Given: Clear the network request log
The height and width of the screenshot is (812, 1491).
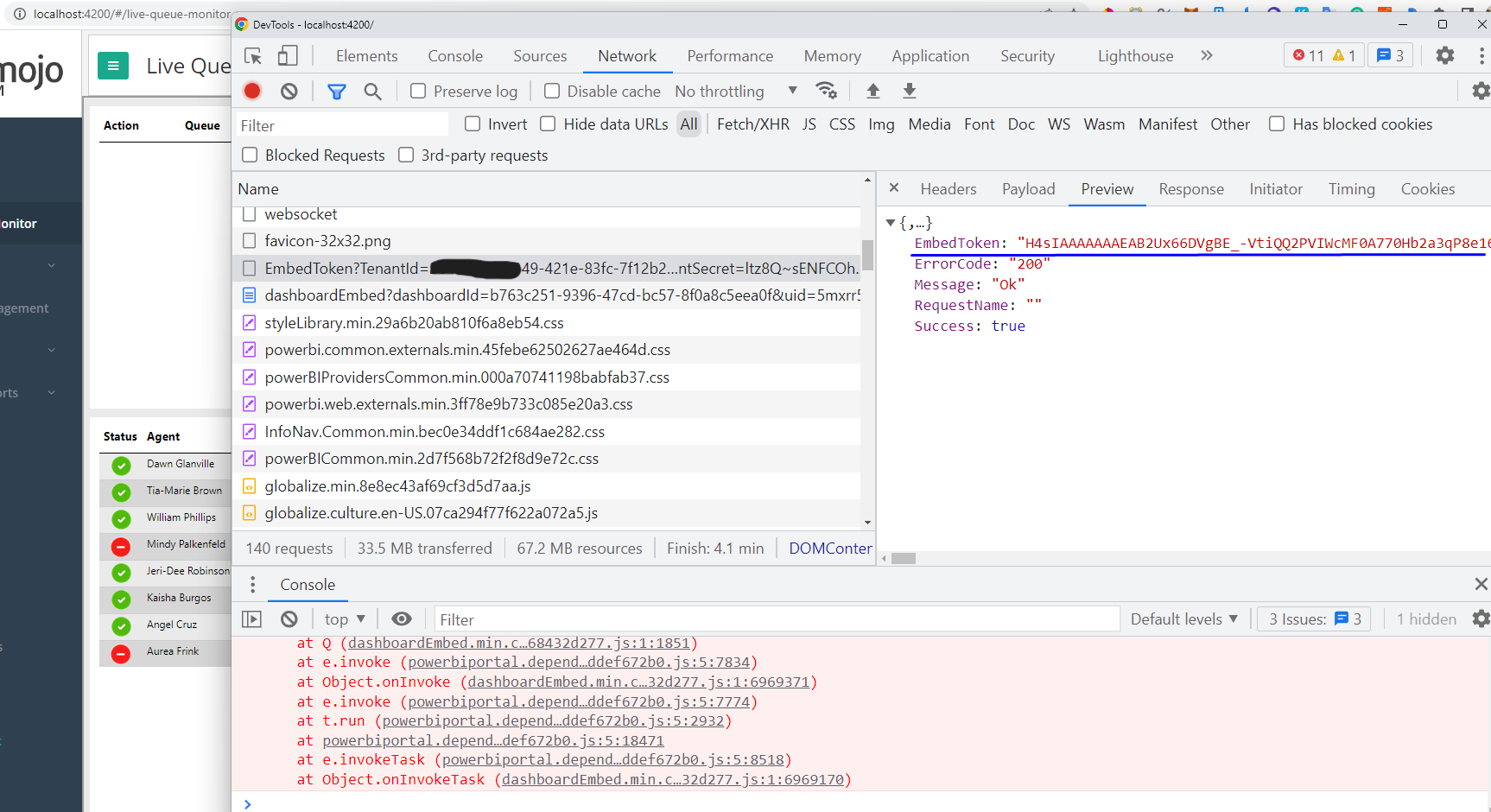Looking at the screenshot, I should click(x=289, y=91).
